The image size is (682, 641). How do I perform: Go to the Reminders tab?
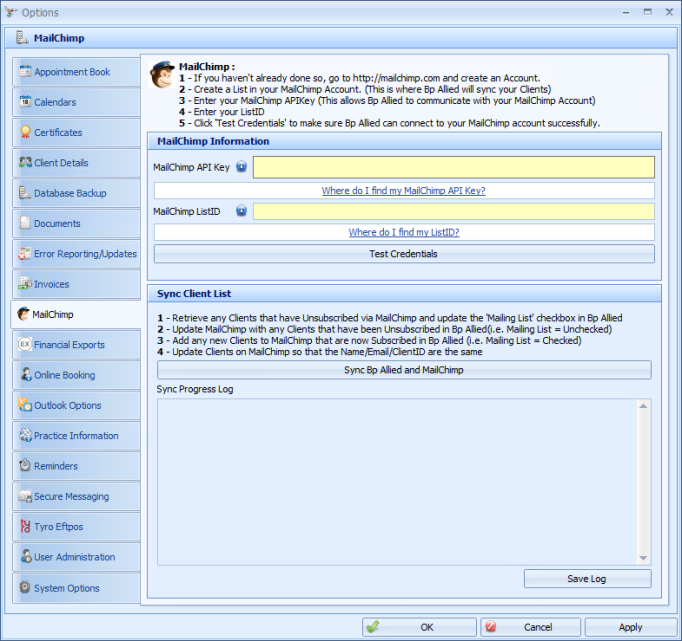point(76,466)
